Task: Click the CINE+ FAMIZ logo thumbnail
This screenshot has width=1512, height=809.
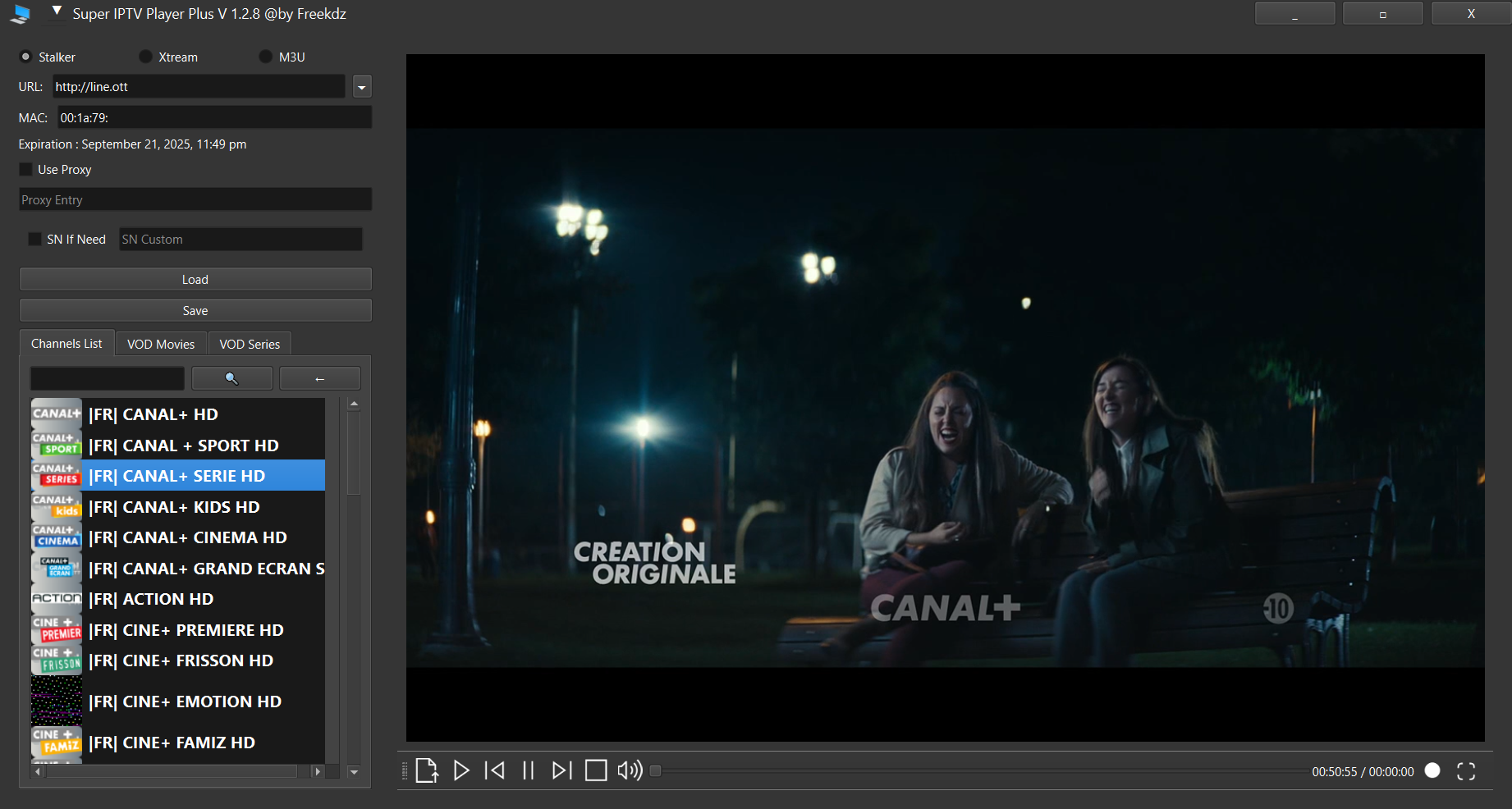Action: (57, 742)
